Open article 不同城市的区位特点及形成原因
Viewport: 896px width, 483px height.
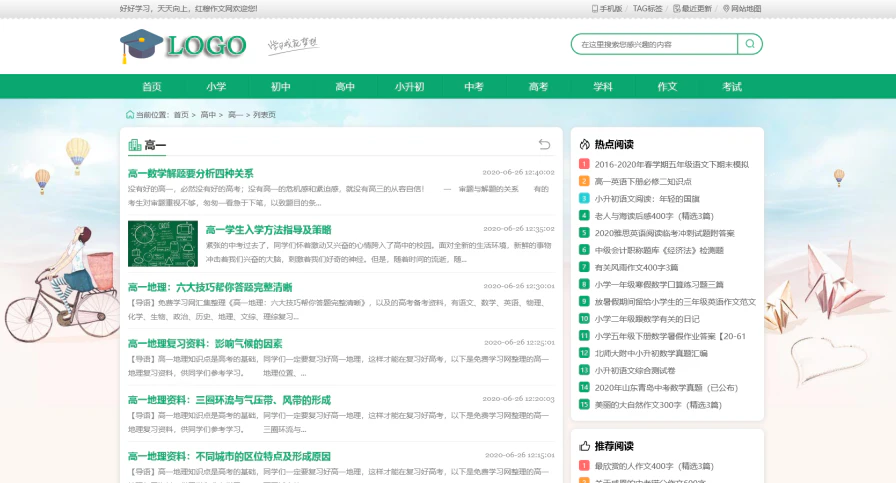(x=229, y=456)
